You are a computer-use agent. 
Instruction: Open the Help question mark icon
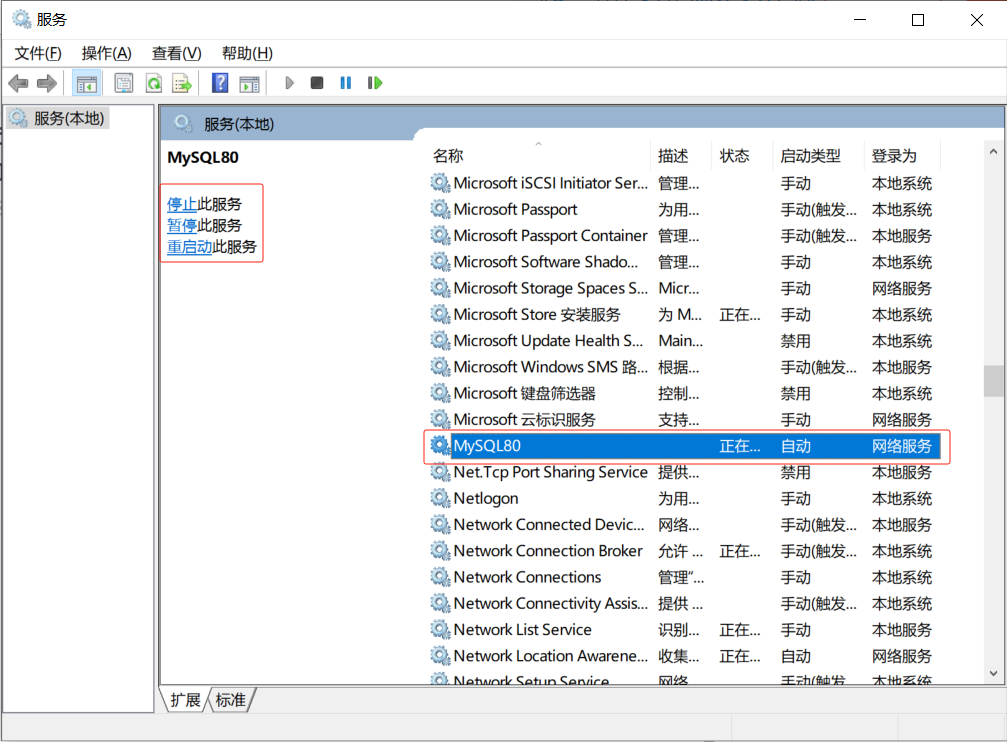220,83
